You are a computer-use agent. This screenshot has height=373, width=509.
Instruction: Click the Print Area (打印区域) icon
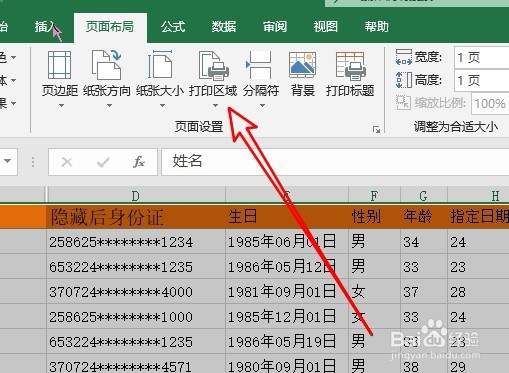pyautogui.click(x=213, y=65)
